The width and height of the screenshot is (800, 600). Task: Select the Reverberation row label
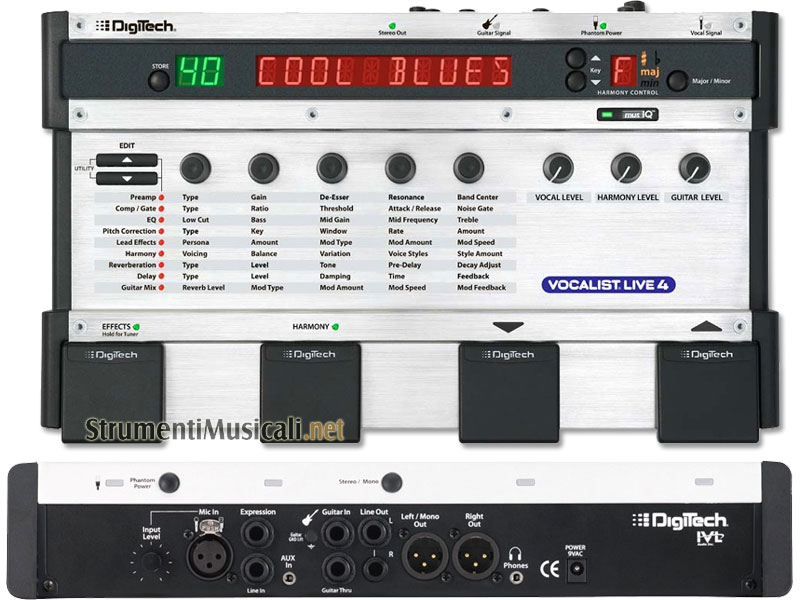(x=125, y=266)
